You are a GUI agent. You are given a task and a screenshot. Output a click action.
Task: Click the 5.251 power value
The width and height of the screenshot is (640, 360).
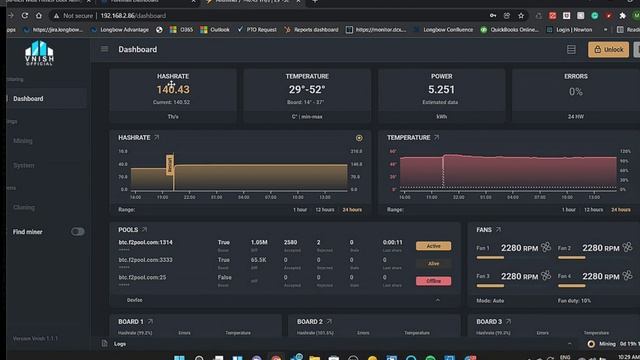[x=441, y=89]
